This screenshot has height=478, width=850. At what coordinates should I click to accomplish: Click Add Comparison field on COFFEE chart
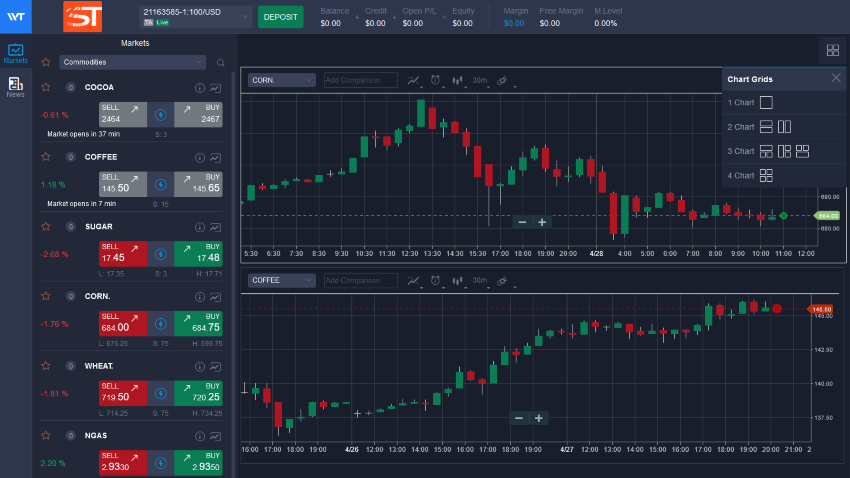(360, 280)
